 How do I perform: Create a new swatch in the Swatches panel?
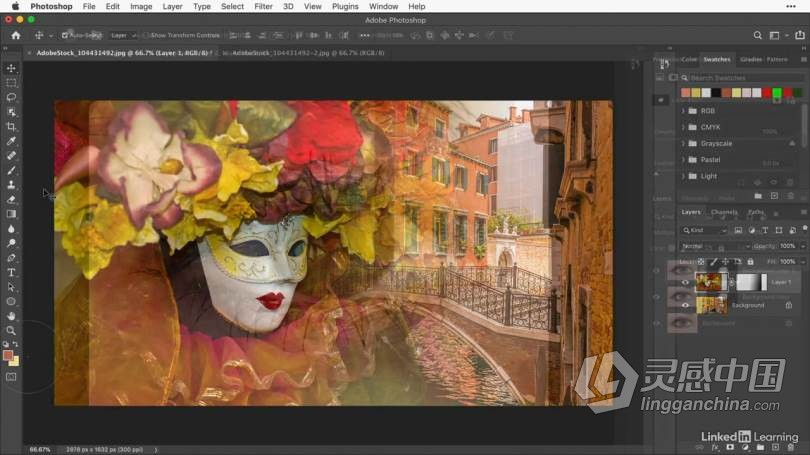[774, 196]
